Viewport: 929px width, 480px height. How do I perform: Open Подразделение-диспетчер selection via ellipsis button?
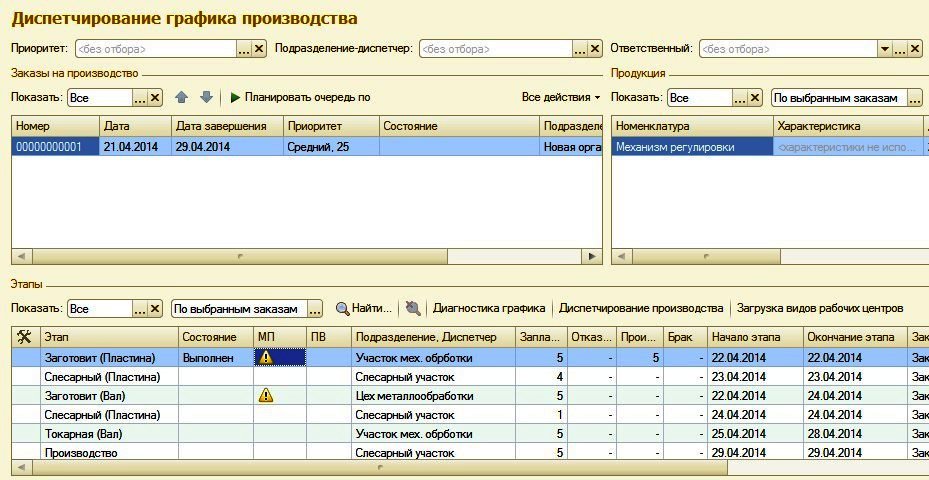click(580, 49)
